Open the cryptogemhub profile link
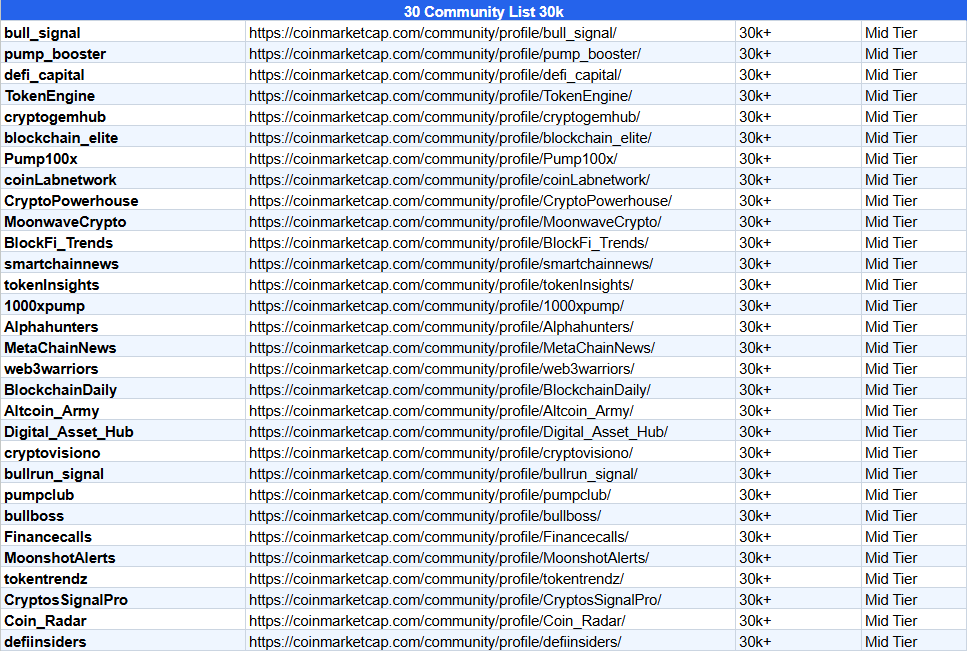Image resolution: width=969 pixels, height=651 pixels. tap(444, 117)
